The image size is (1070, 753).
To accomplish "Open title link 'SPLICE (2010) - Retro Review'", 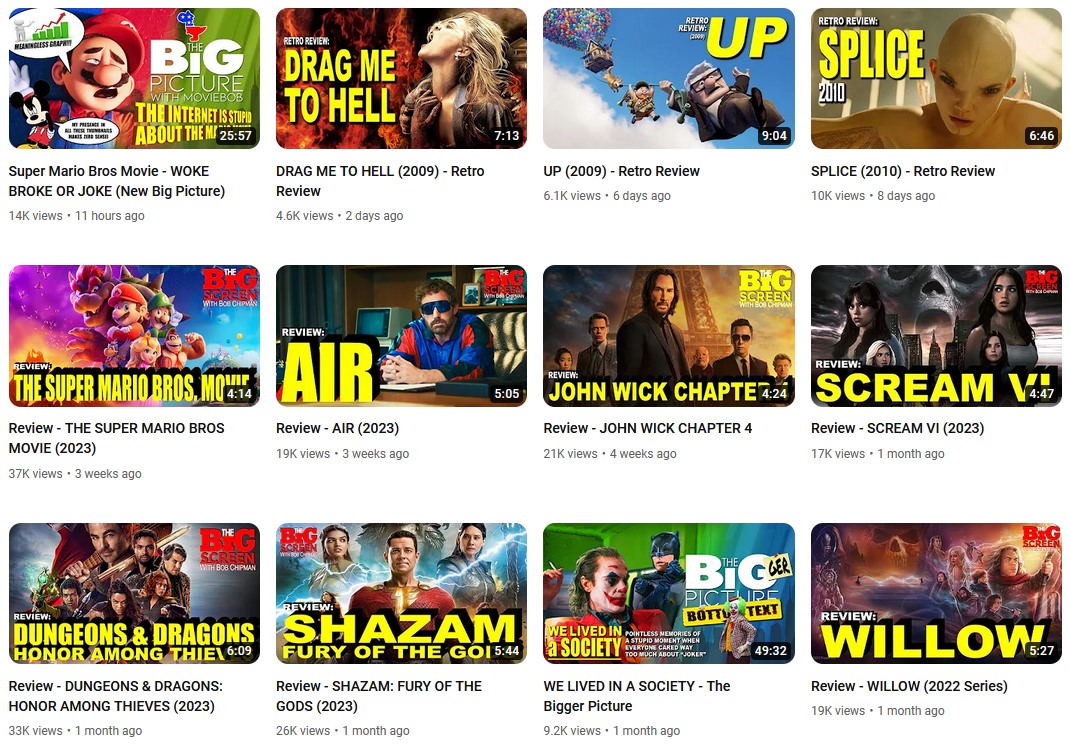I will (903, 171).
